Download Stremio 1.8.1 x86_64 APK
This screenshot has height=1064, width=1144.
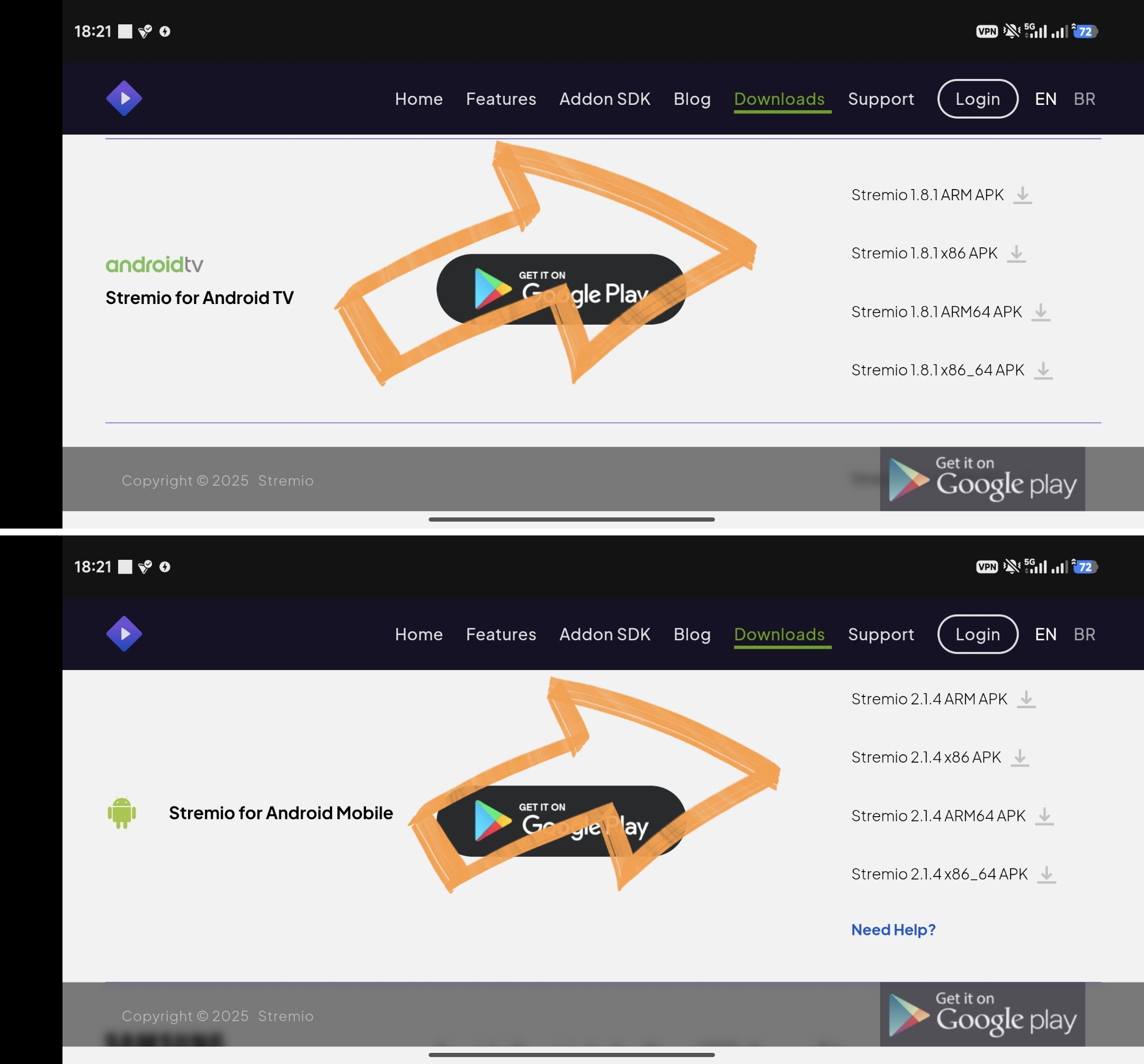tap(952, 370)
